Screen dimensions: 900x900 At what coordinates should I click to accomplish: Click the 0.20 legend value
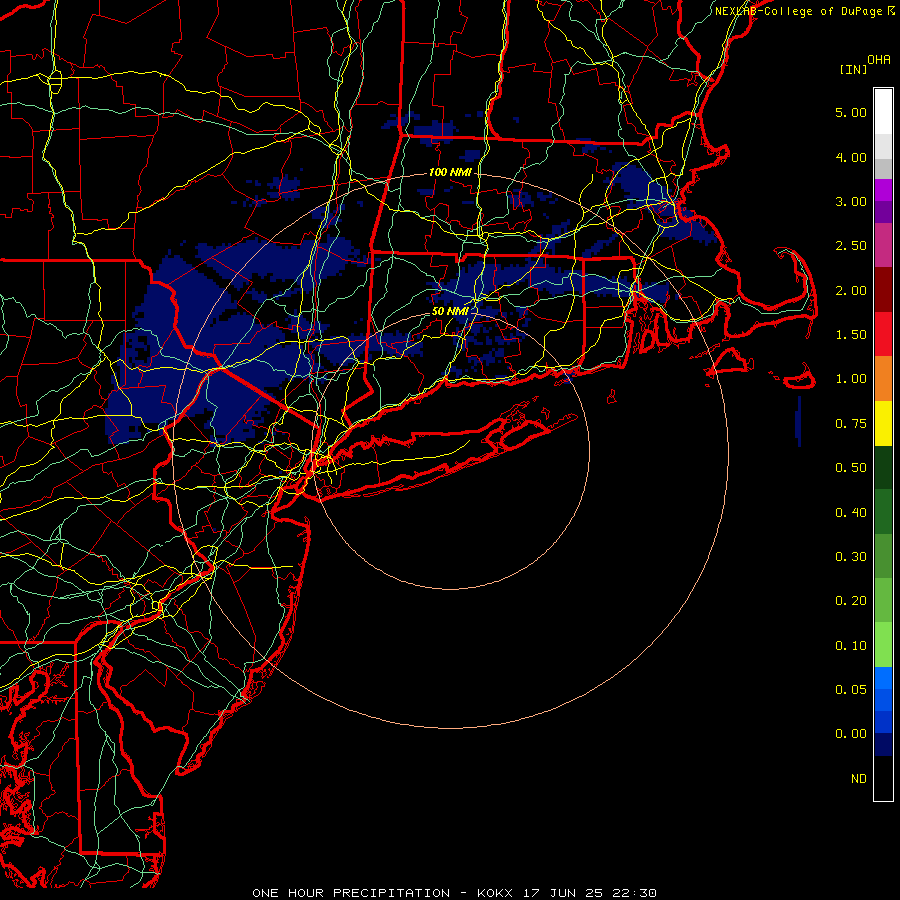pyautogui.click(x=851, y=601)
